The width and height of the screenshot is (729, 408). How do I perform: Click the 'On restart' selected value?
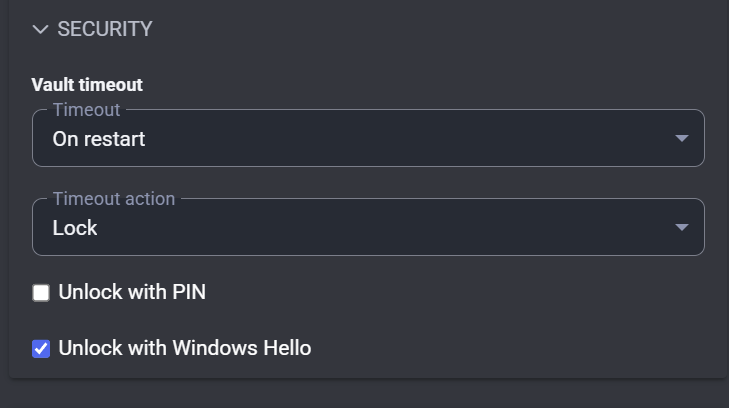coord(99,139)
